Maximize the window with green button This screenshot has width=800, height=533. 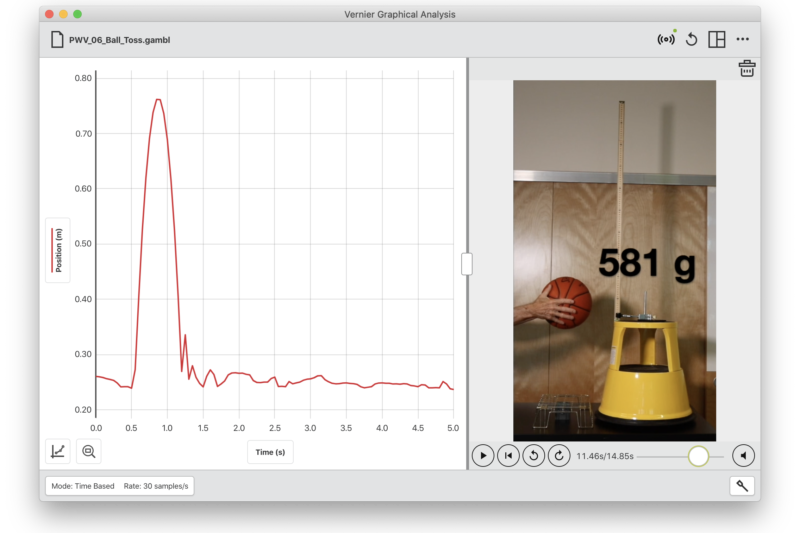78,14
